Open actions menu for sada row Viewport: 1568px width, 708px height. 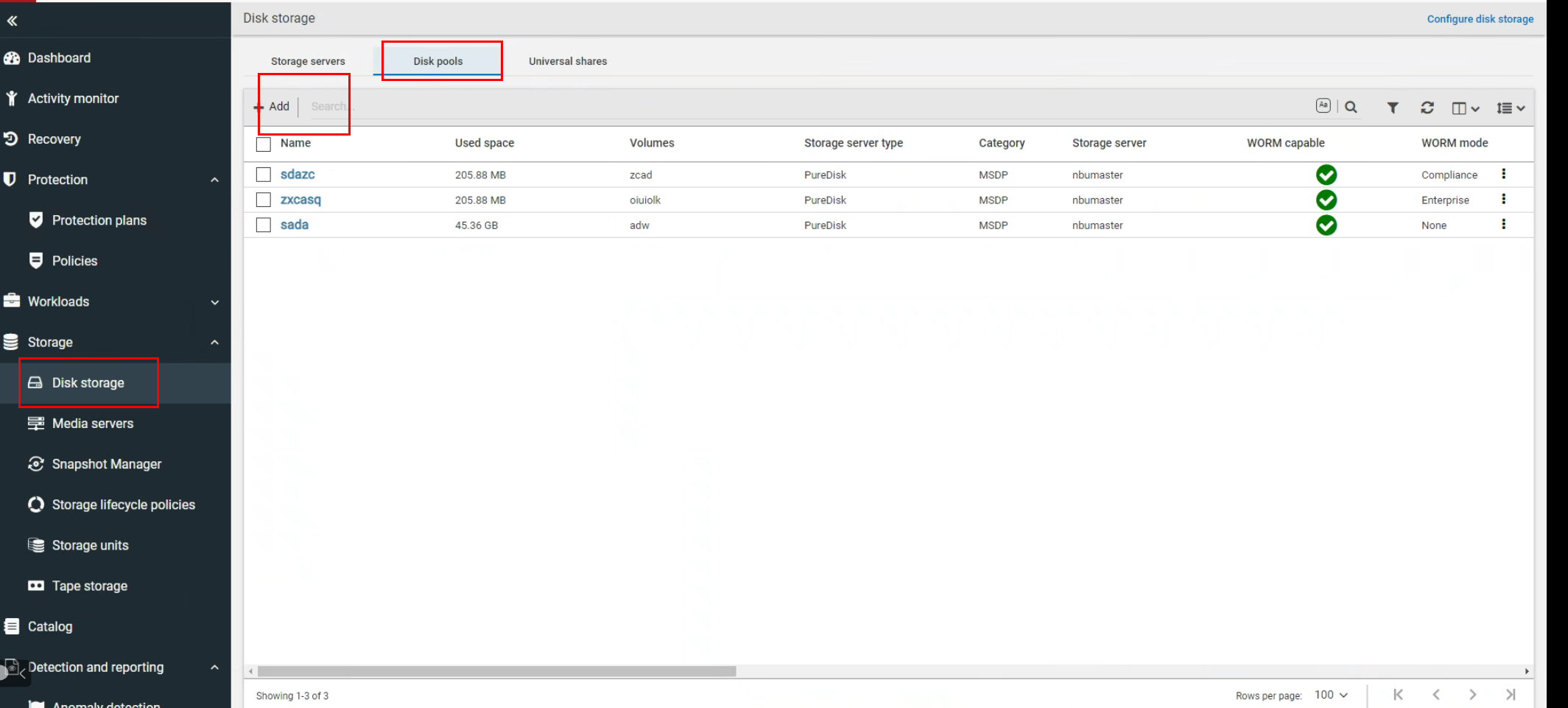(x=1503, y=224)
